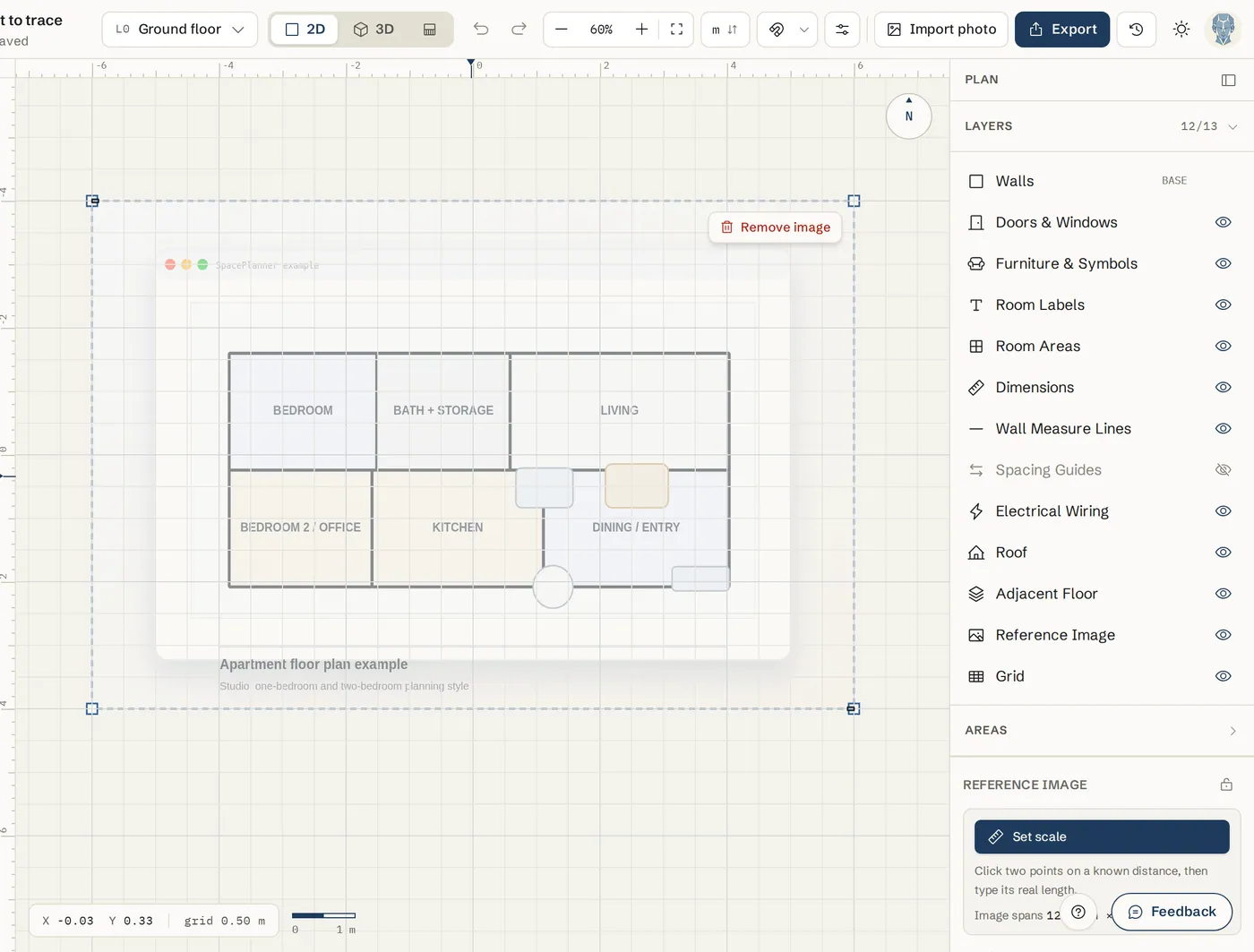The height and width of the screenshot is (952, 1254).
Task: Select the Walls layer icon
Action: click(976, 181)
